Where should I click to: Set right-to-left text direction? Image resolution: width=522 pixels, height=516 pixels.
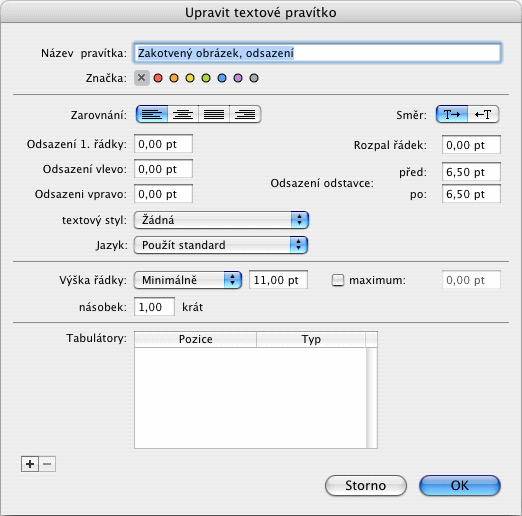[x=483, y=115]
